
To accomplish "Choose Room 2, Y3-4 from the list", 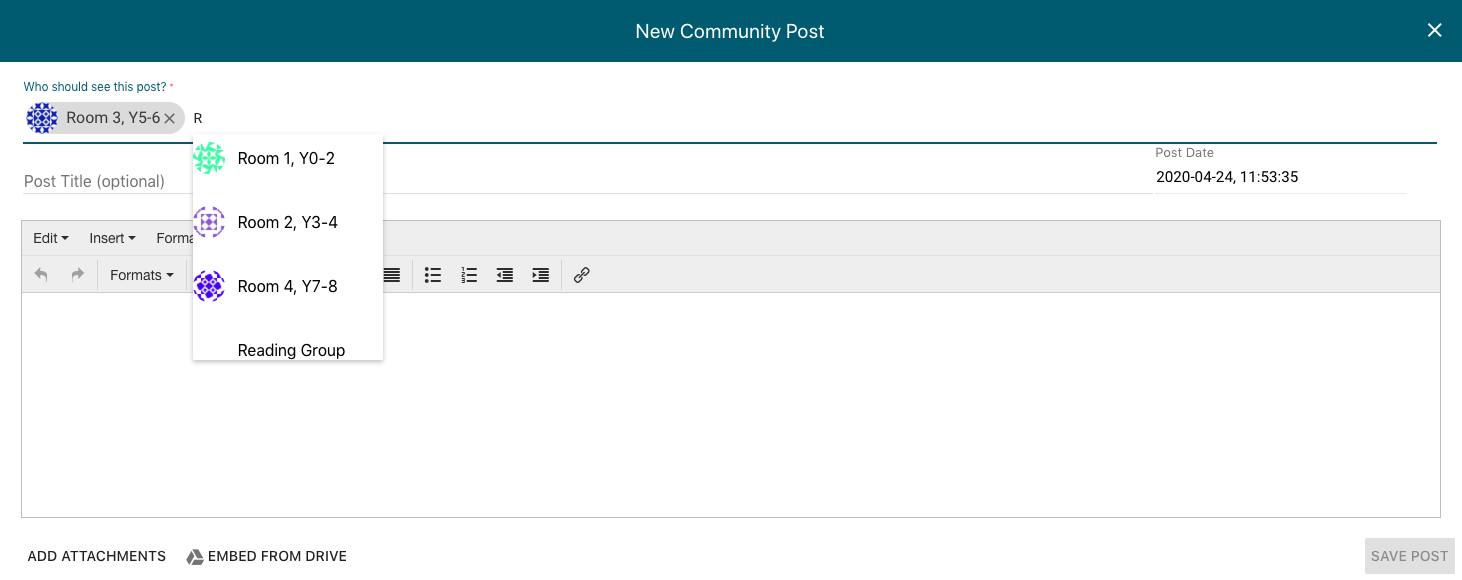I will coord(287,222).
